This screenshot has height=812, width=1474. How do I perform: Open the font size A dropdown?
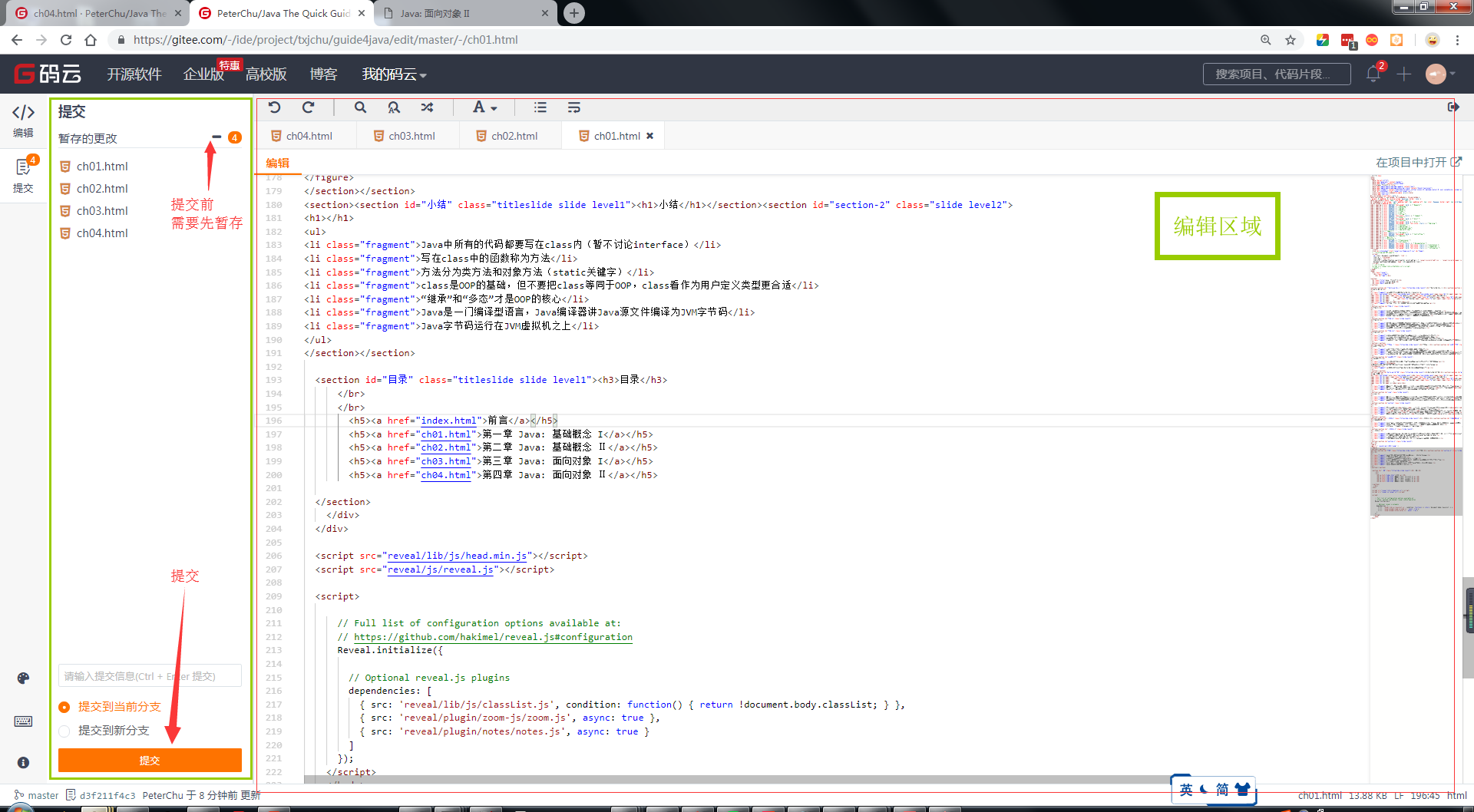[x=484, y=107]
